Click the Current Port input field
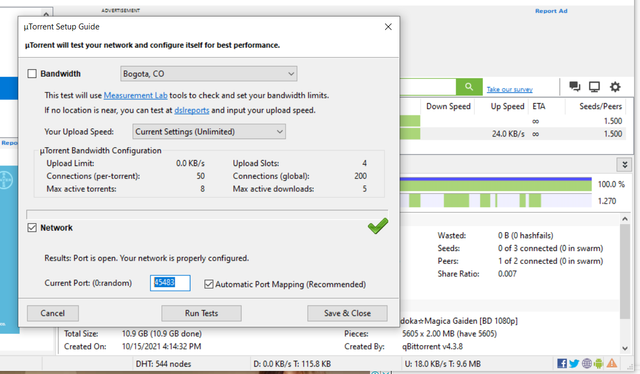Screen dimensions: 640x374 pos(170,283)
